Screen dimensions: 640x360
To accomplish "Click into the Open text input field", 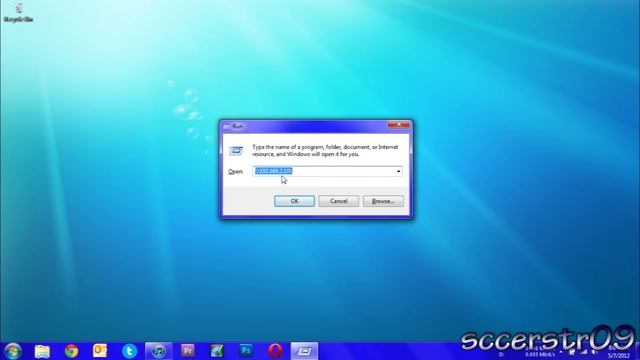I will [327, 171].
